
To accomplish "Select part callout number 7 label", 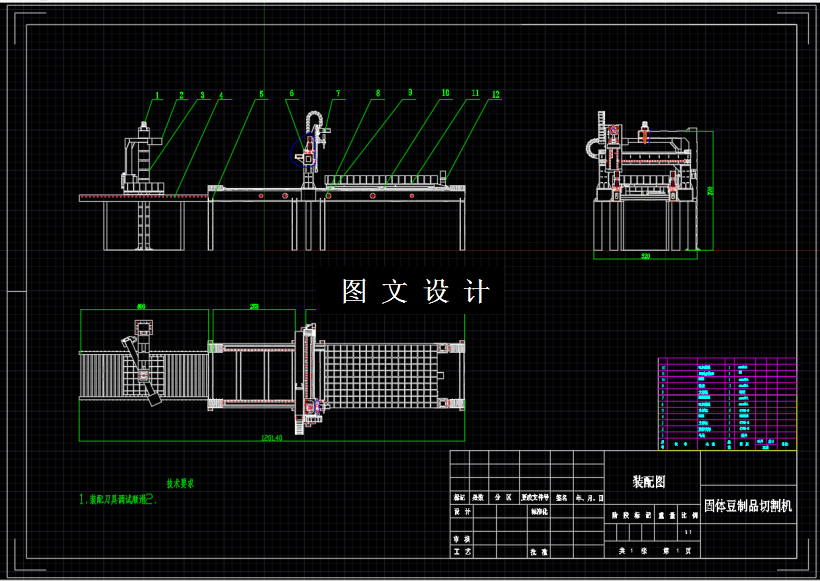I will (x=338, y=93).
